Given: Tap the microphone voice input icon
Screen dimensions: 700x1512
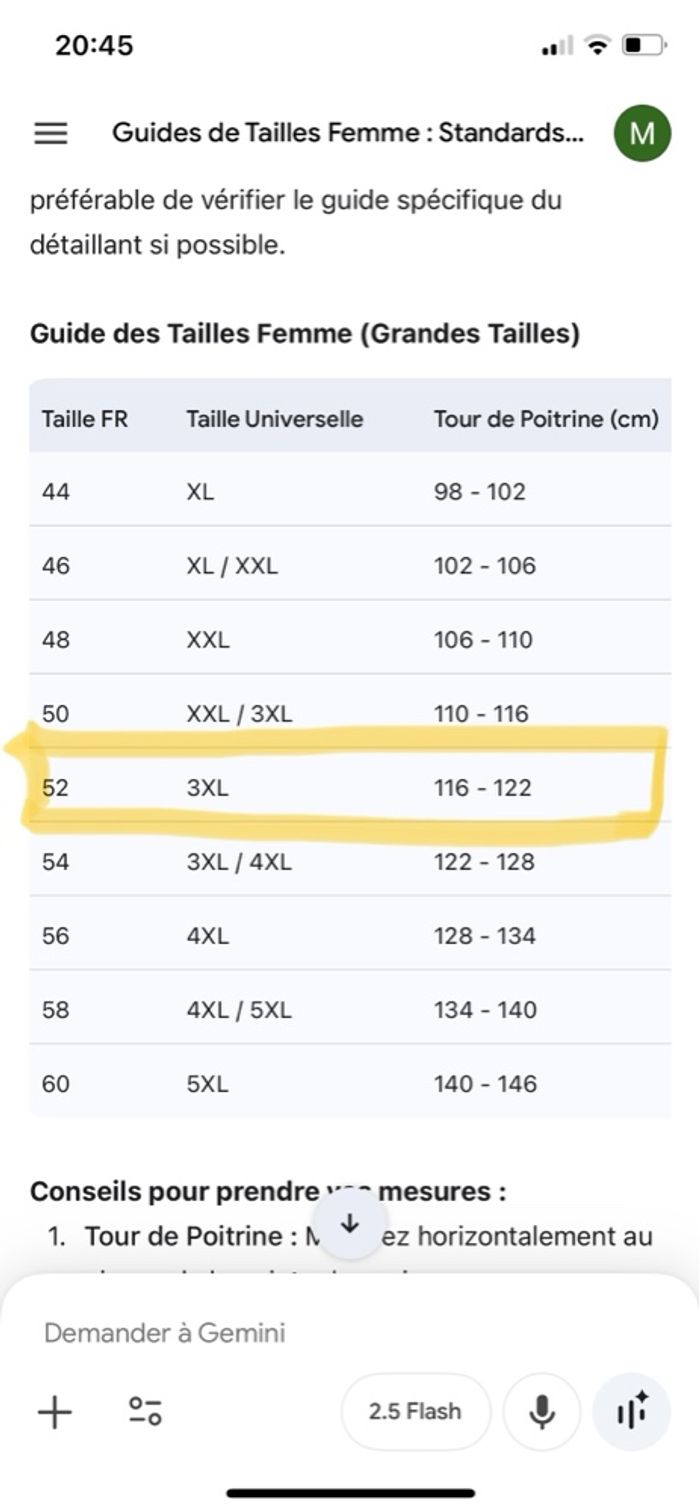Looking at the screenshot, I should pyautogui.click(x=542, y=1412).
